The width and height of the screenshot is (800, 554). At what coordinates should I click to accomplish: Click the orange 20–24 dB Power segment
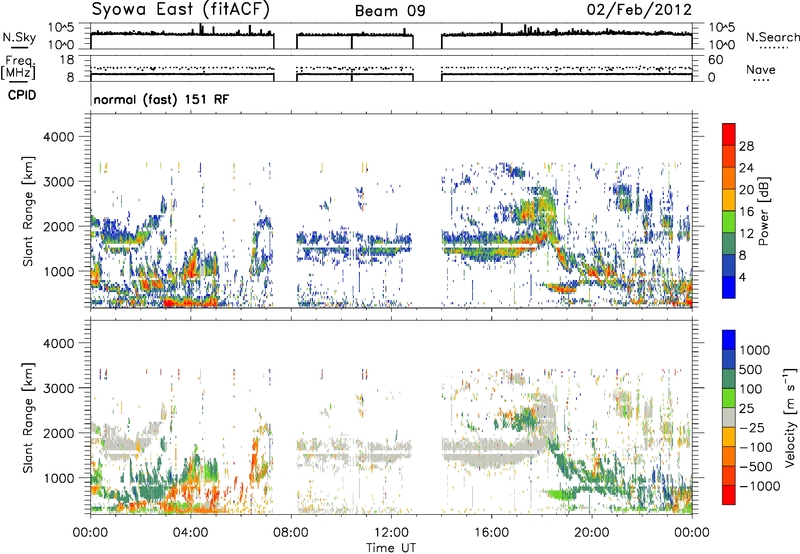point(729,178)
